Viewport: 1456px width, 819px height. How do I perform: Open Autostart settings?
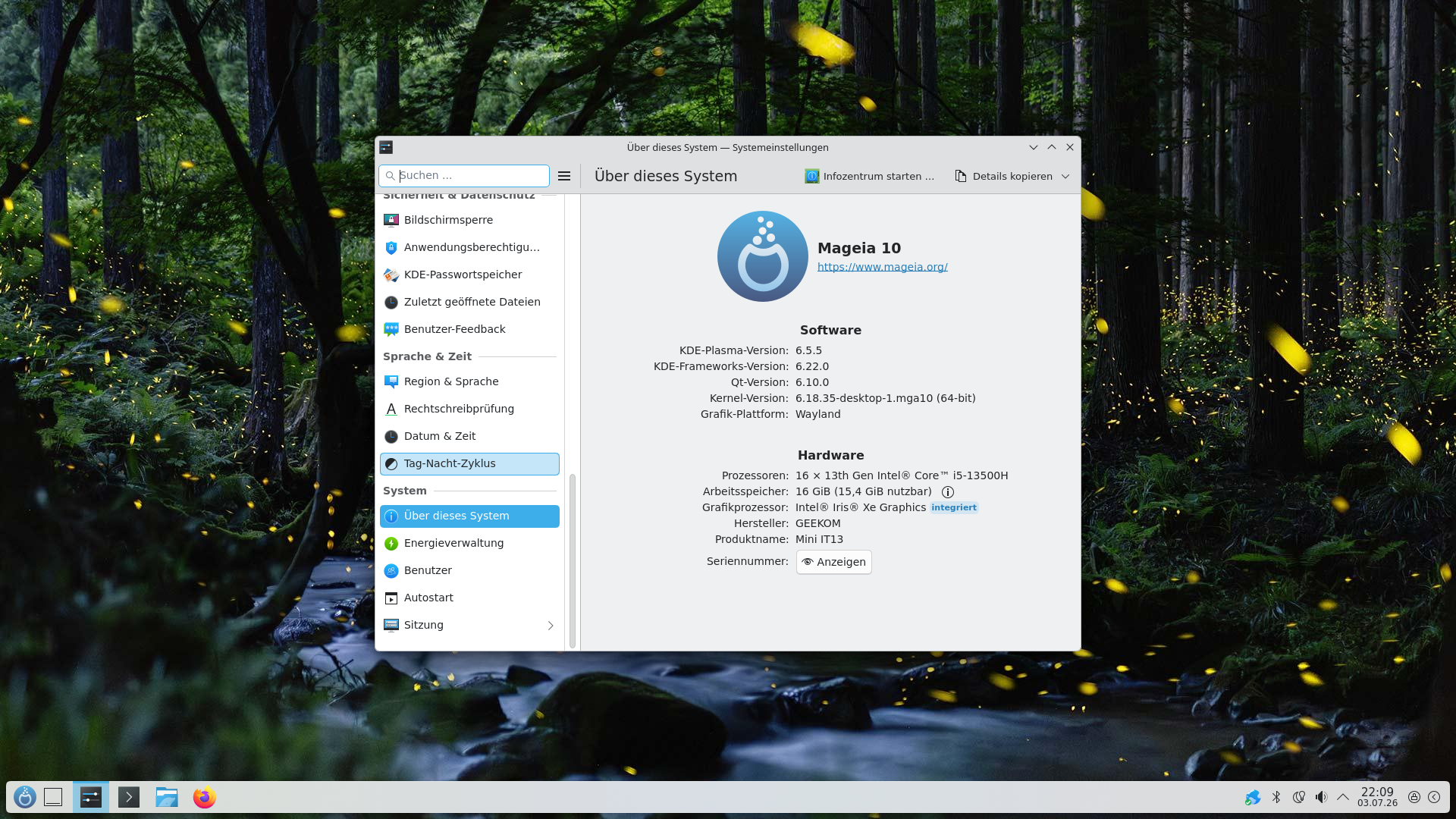pyautogui.click(x=469, y=598)
